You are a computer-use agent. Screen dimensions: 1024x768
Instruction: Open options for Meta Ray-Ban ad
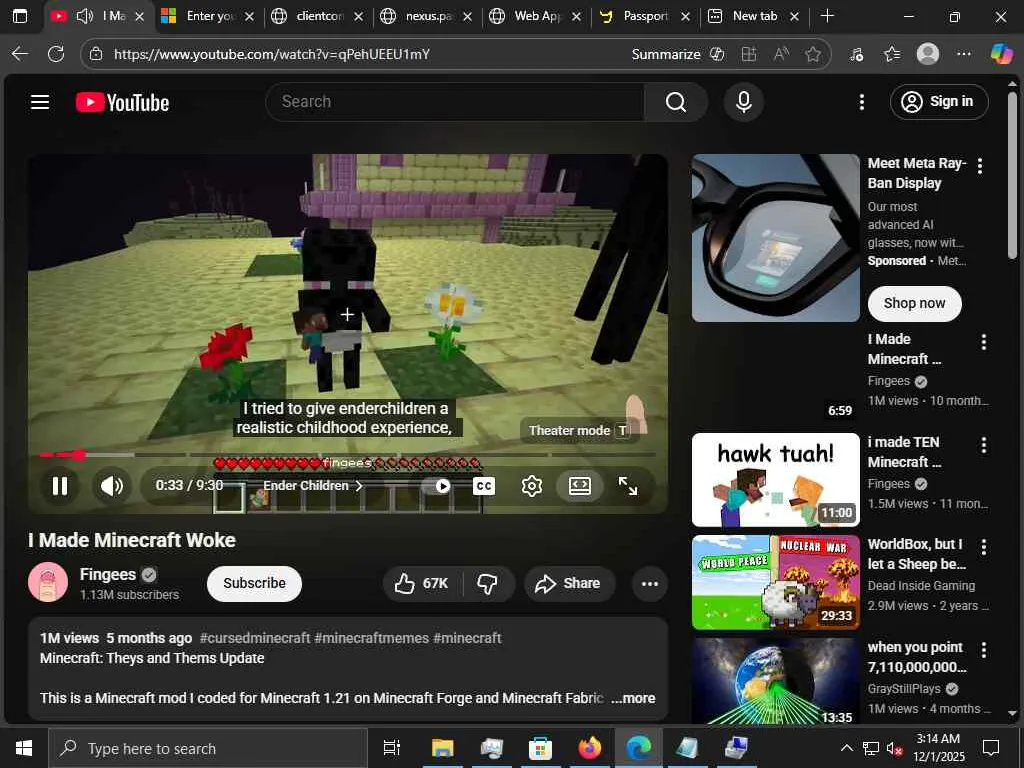click(x=980, y=166)
